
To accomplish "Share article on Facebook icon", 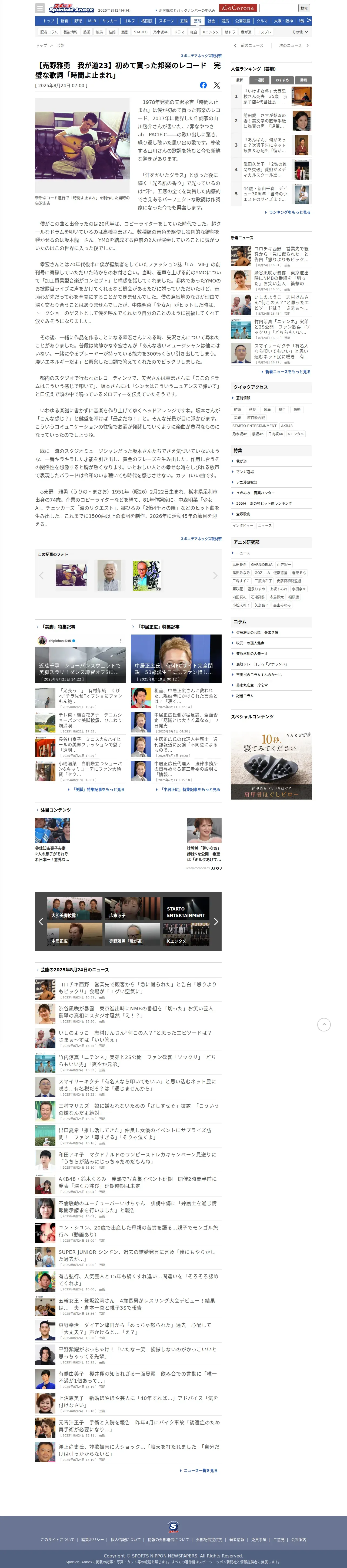I will [203, 85].
